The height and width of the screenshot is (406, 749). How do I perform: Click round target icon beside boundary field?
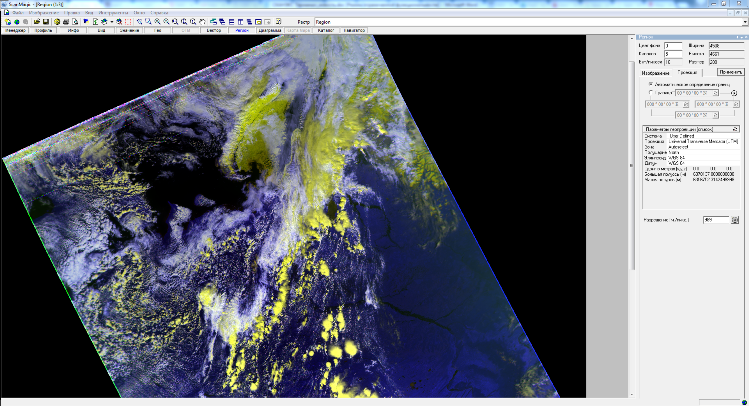(734, 93)
